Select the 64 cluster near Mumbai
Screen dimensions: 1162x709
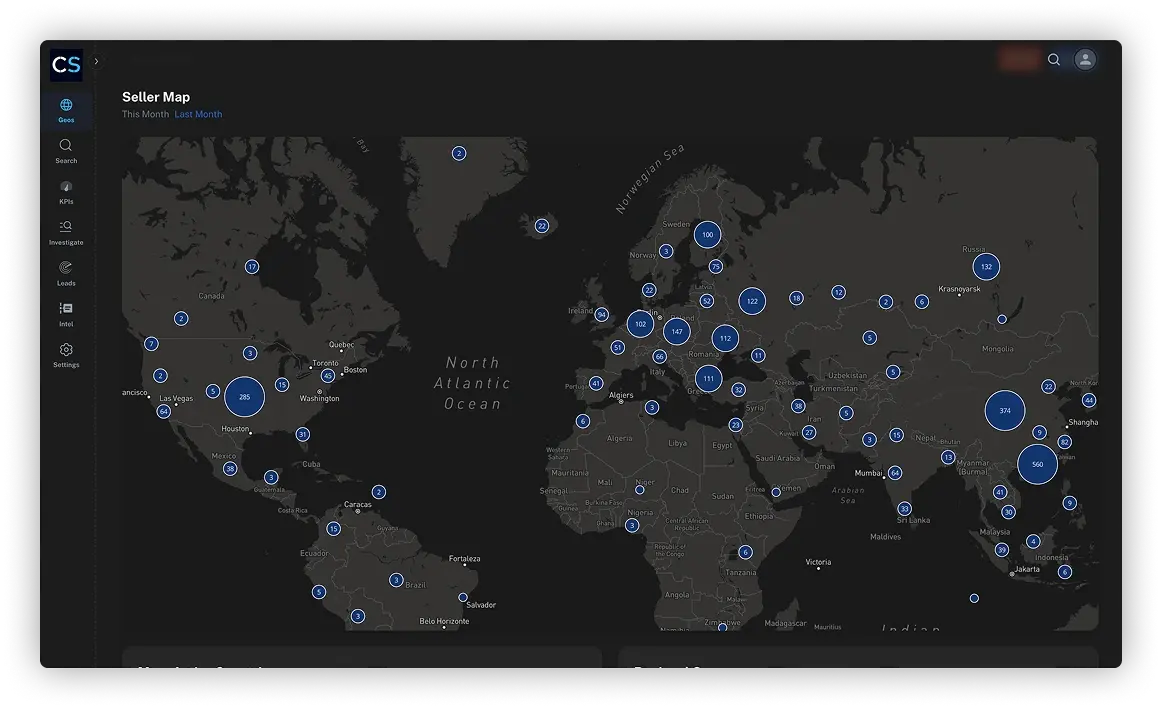(x=895, y=473)
